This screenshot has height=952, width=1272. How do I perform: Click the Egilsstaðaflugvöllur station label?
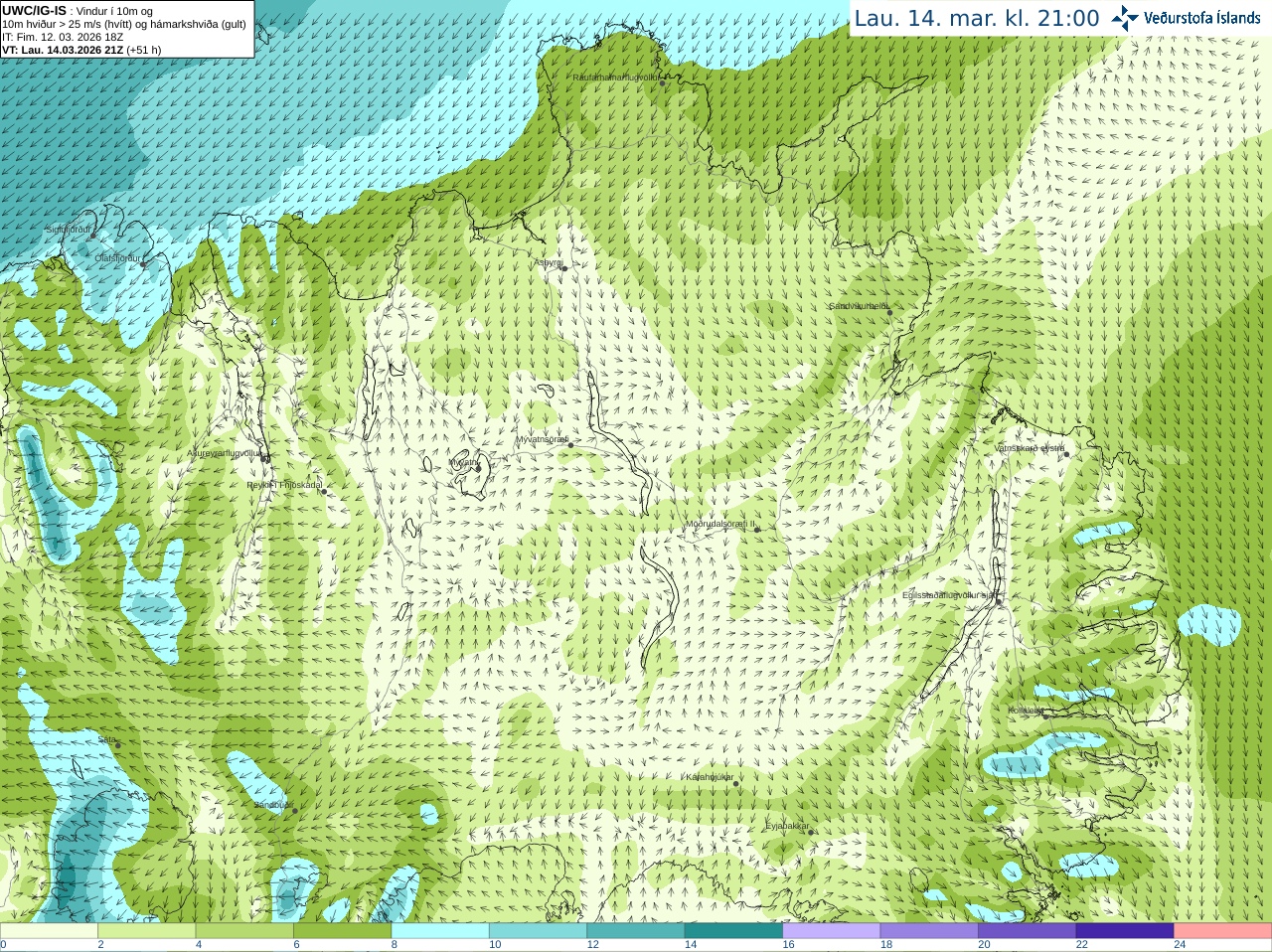[949, 594]
